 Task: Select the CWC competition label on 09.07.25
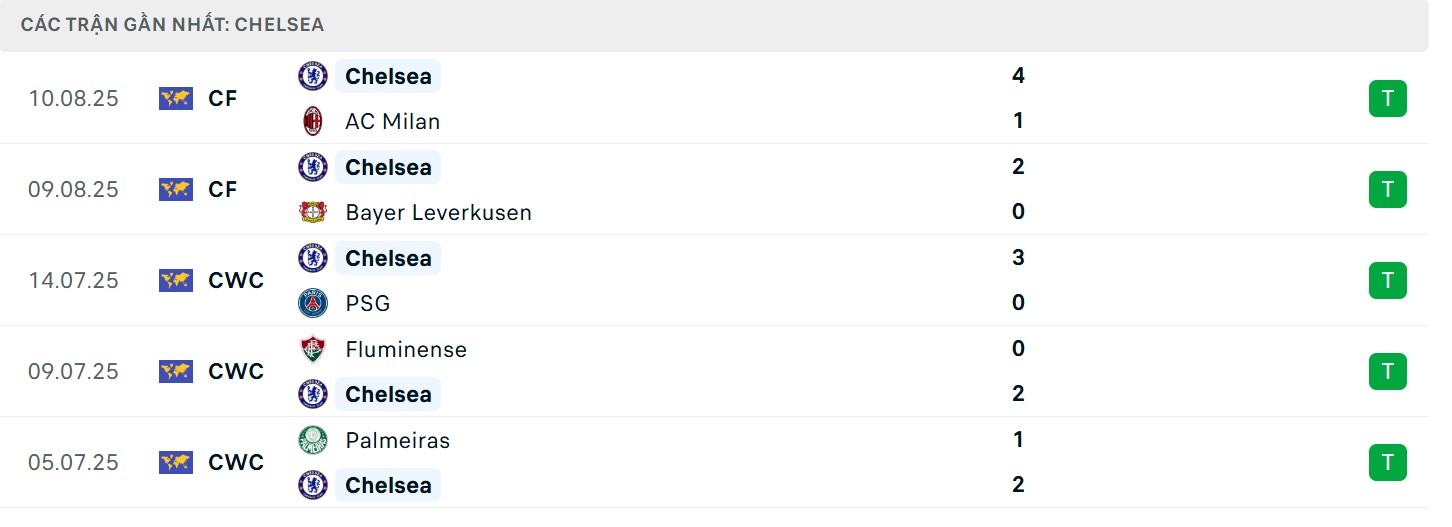coord(236,371)
